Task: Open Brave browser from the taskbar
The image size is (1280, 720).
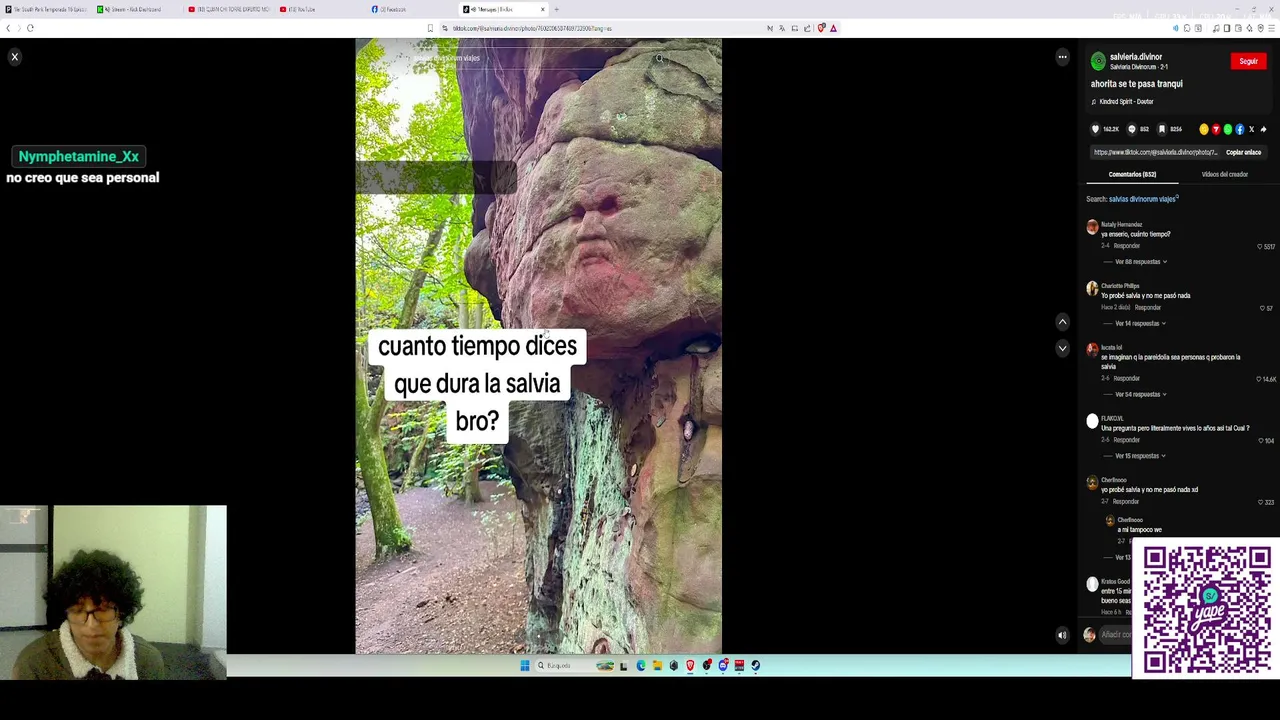Action: tap(690, 666)
